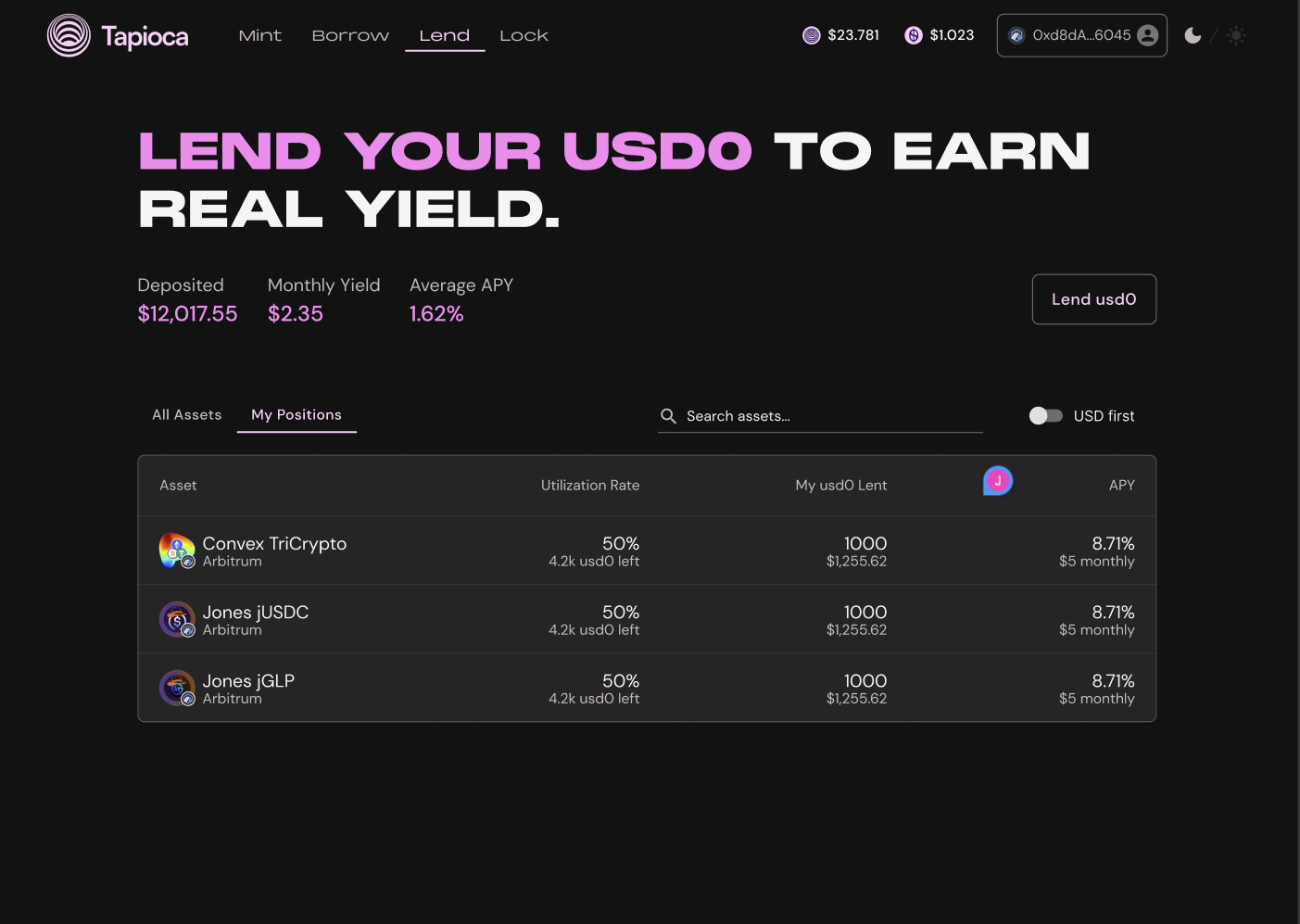Click the Convex TriCrypto asset icon
The width and height of the screenshot is (1300, 924).
(177, 551)
